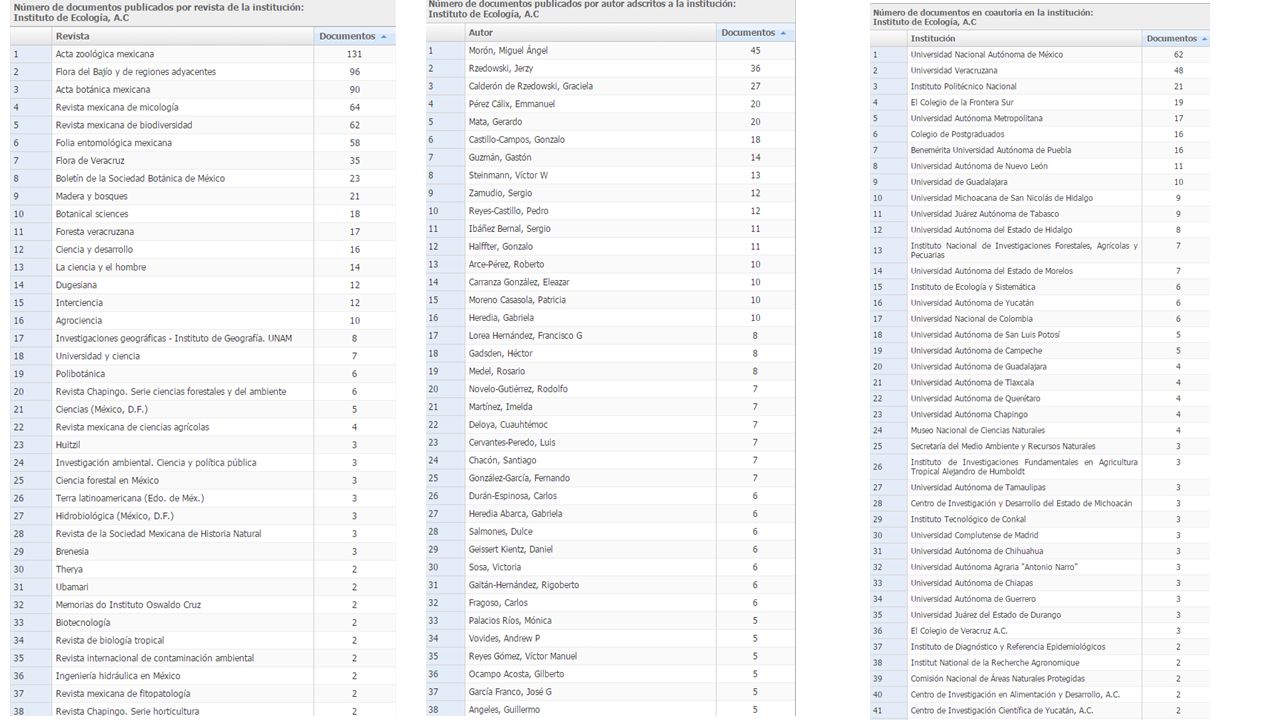Sort institutions table by Documentos arrow

pyautogui.click(x=1203, y=39)
